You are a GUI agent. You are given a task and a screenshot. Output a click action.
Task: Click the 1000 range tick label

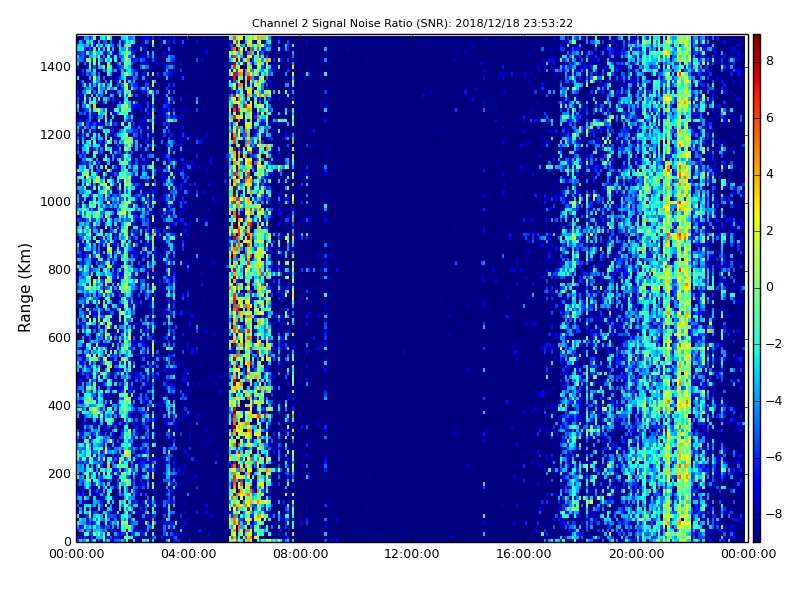pos(56,202)
